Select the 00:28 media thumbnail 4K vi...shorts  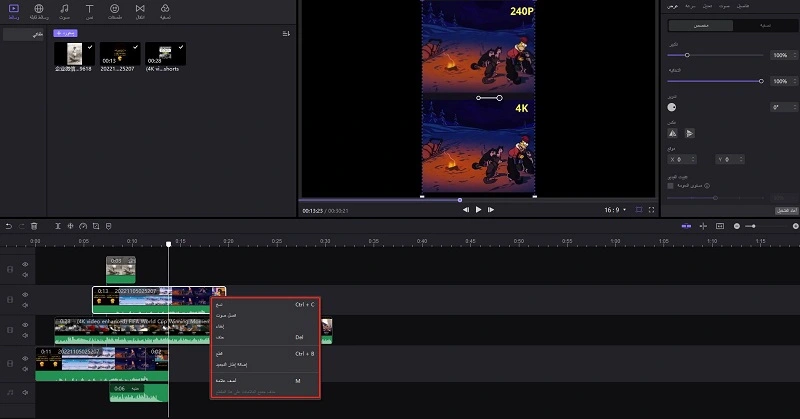click(165, 54)
